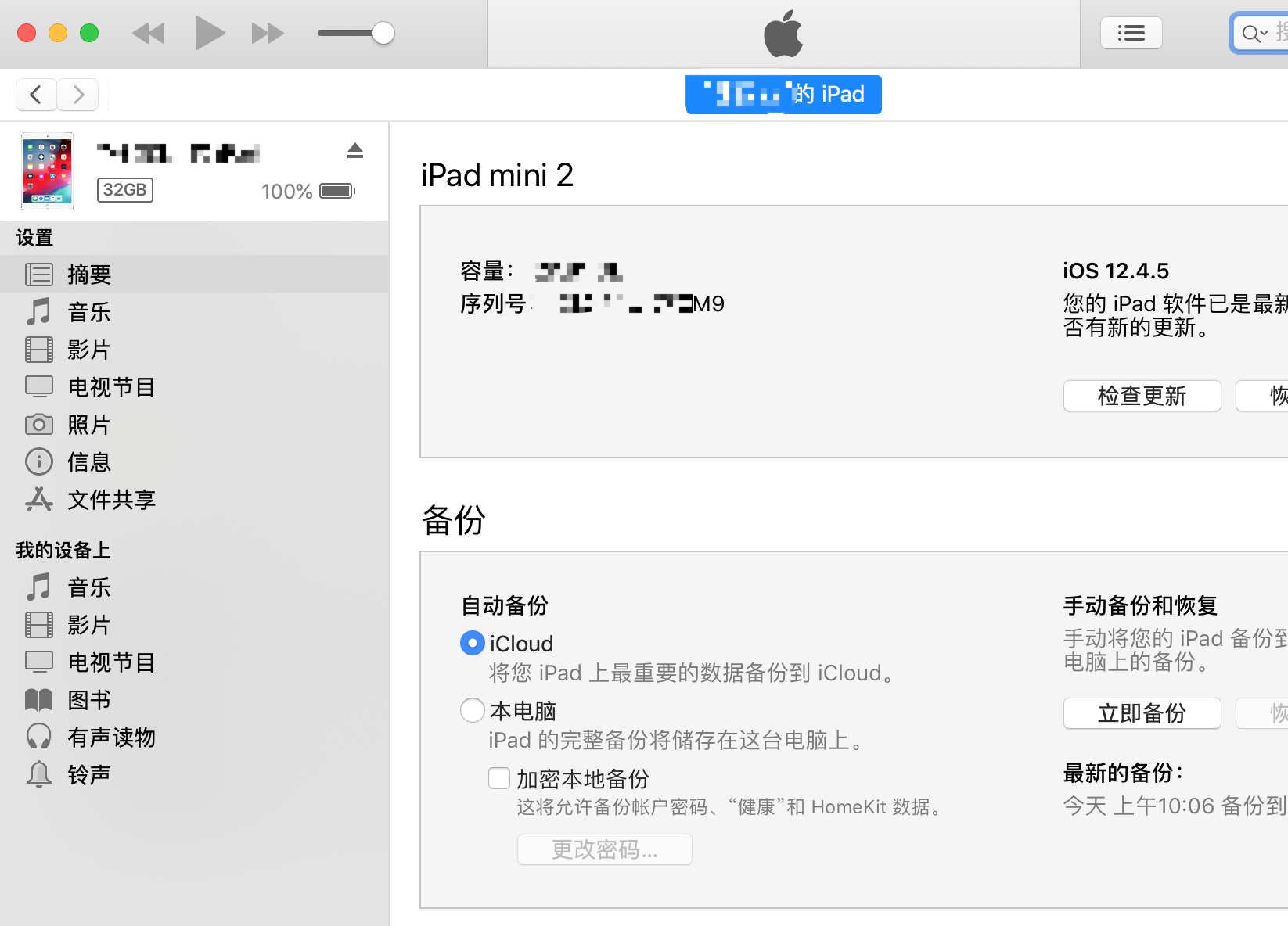Go back using the left navigation arrow

(x=35, y=94)
